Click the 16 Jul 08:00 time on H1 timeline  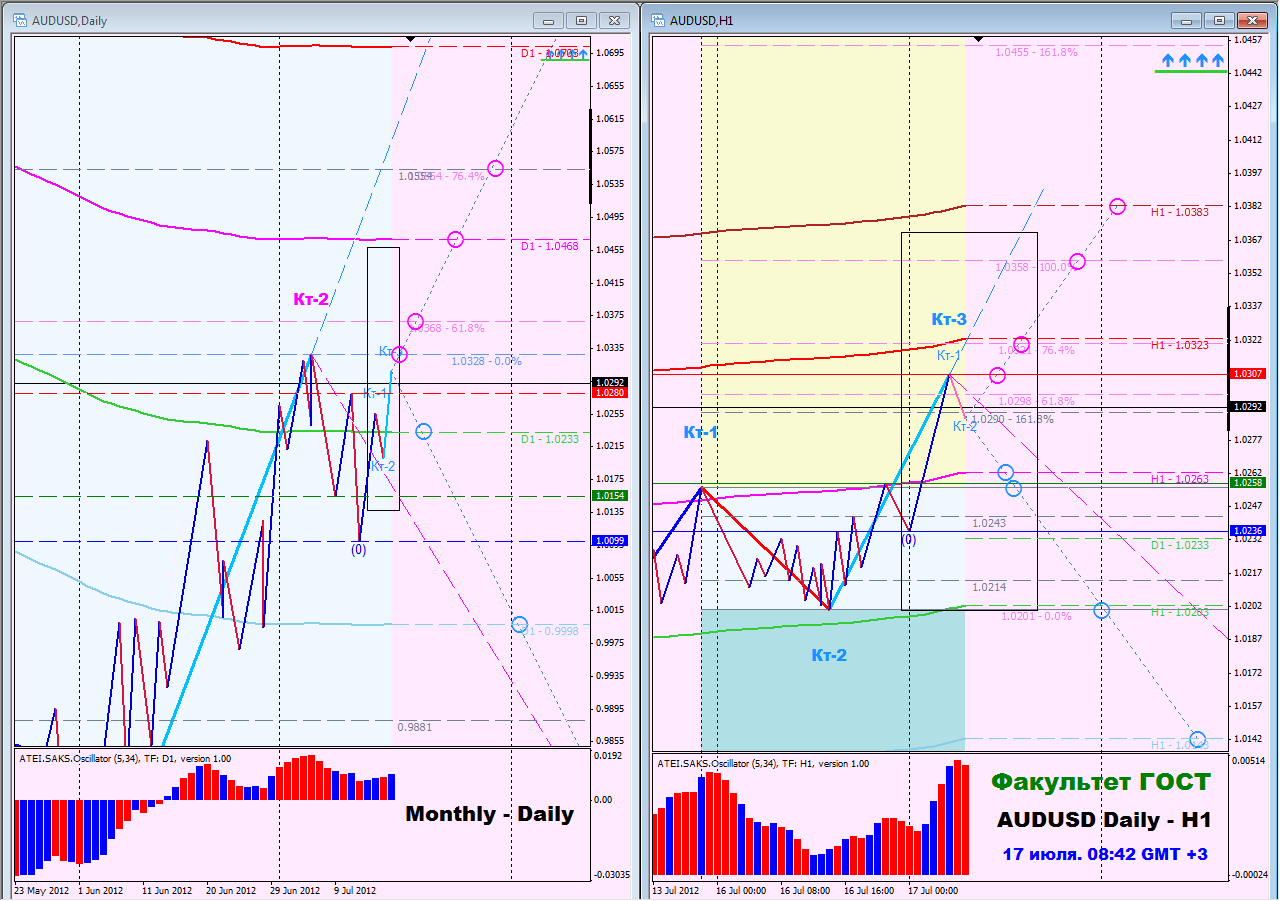coord(805,889)
